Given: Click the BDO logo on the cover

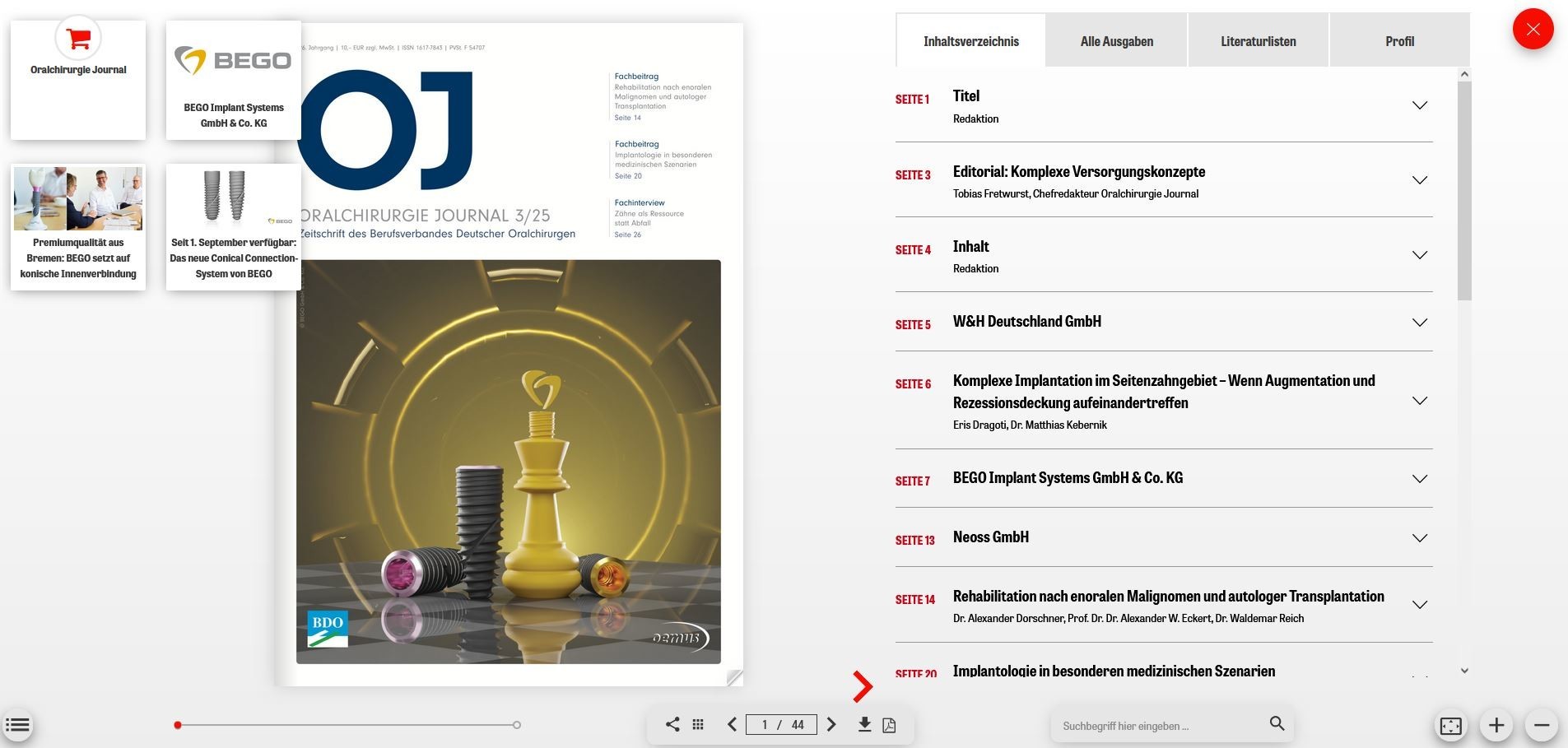Looking at the screenshot, I should coord(328,628).
